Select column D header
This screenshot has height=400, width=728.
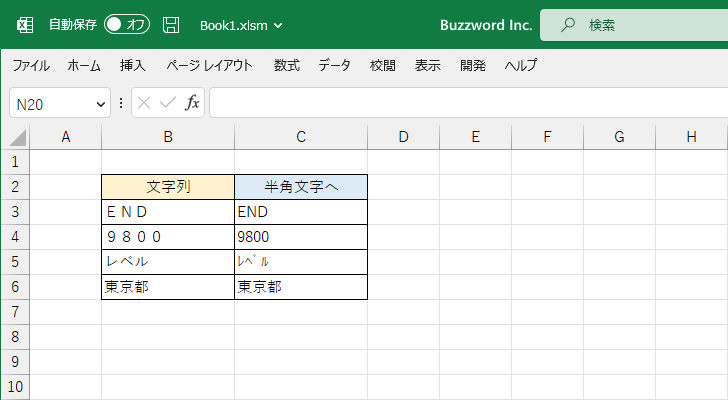403,137
